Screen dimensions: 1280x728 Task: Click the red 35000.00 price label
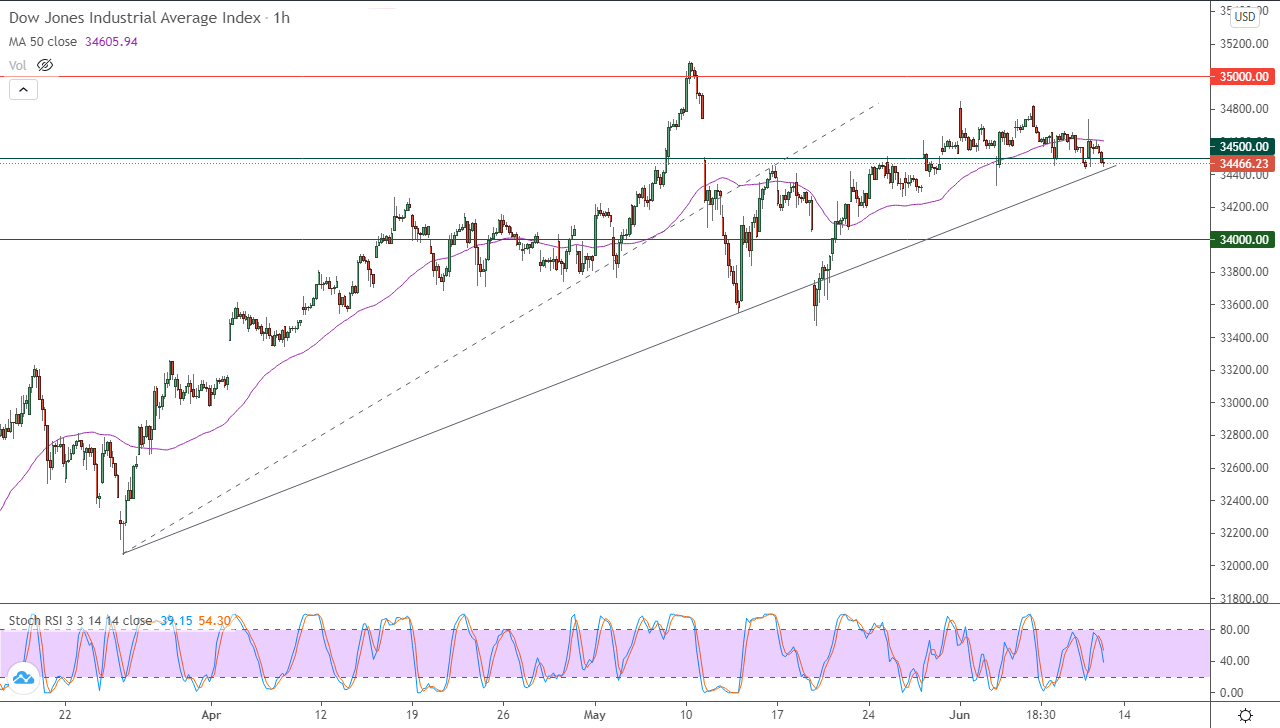point(1242,76)
